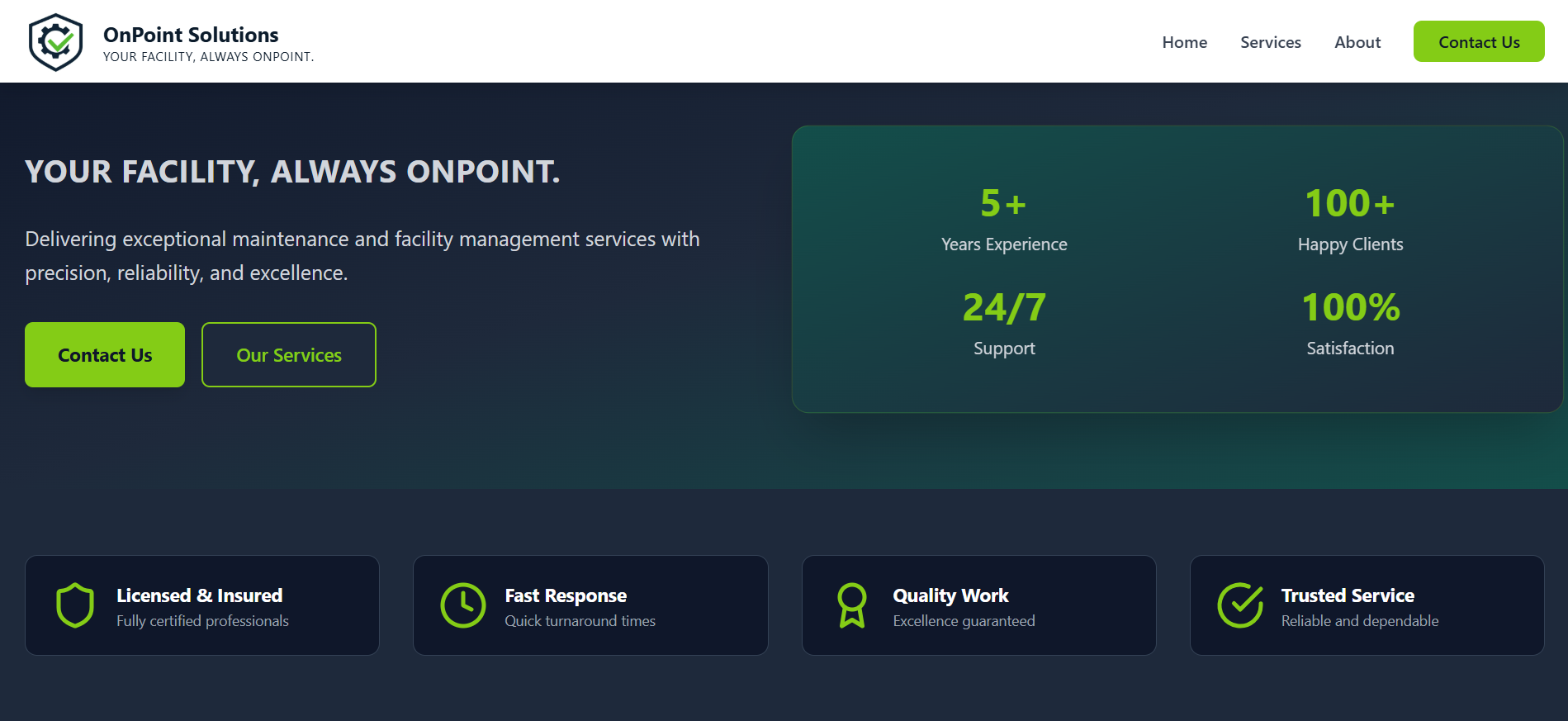Viewport: 1568px width, 721px height.
Task: Click the 24/7 statistic value
Action: point(1004,307)
